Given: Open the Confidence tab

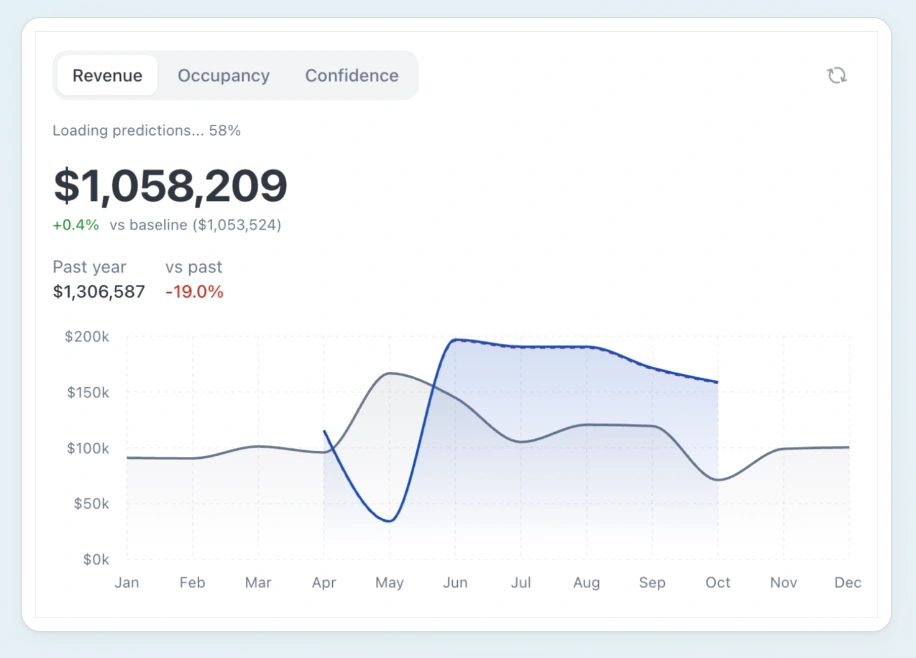Looking at the screenshot, I should point(352,75).
